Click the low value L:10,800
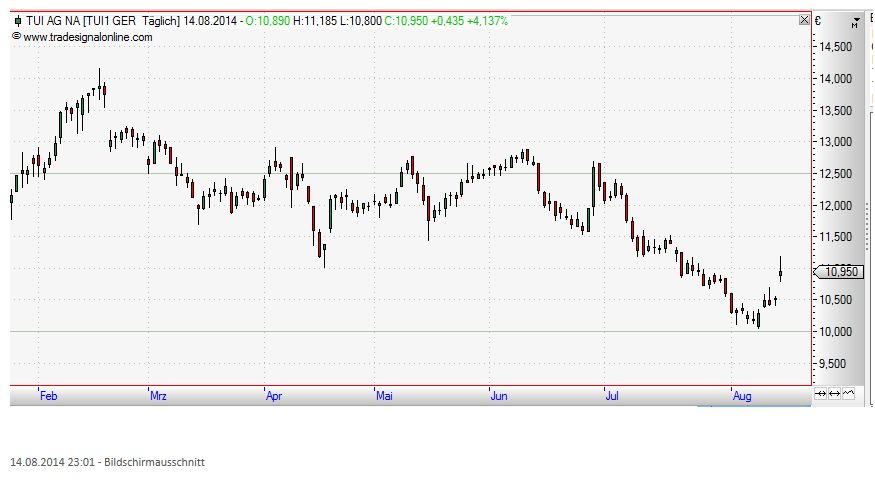This screenshot has width=875, height=496. pyautogui.click(x=360, y=21)
